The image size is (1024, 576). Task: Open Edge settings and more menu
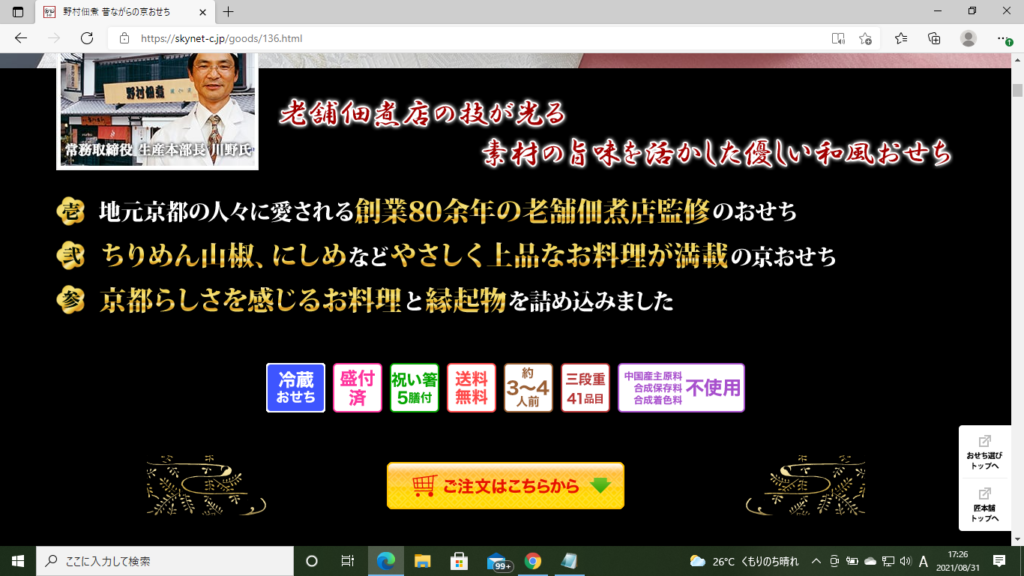tap(1003, 39)
